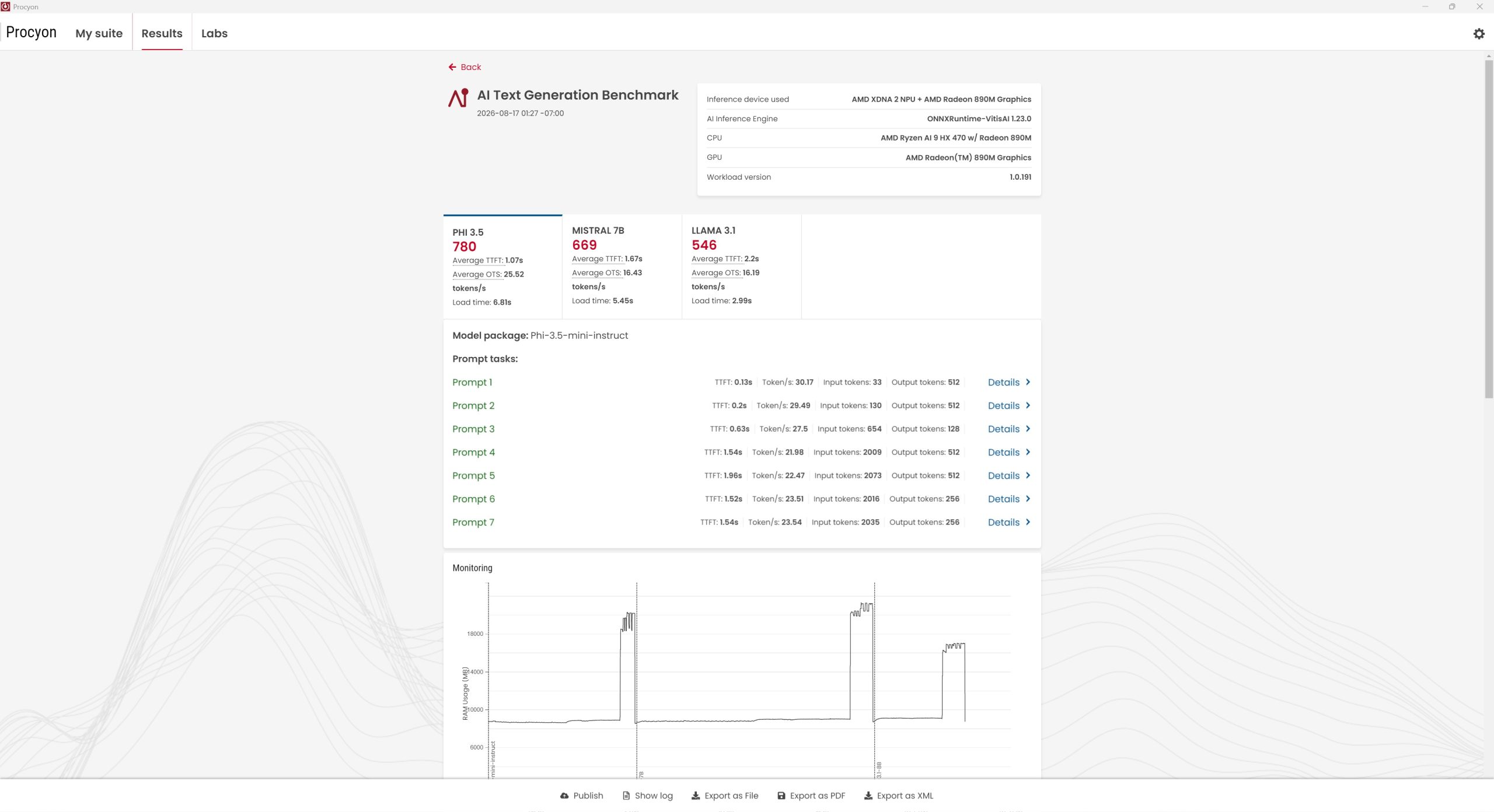Click the Back arrow icon

452,67
